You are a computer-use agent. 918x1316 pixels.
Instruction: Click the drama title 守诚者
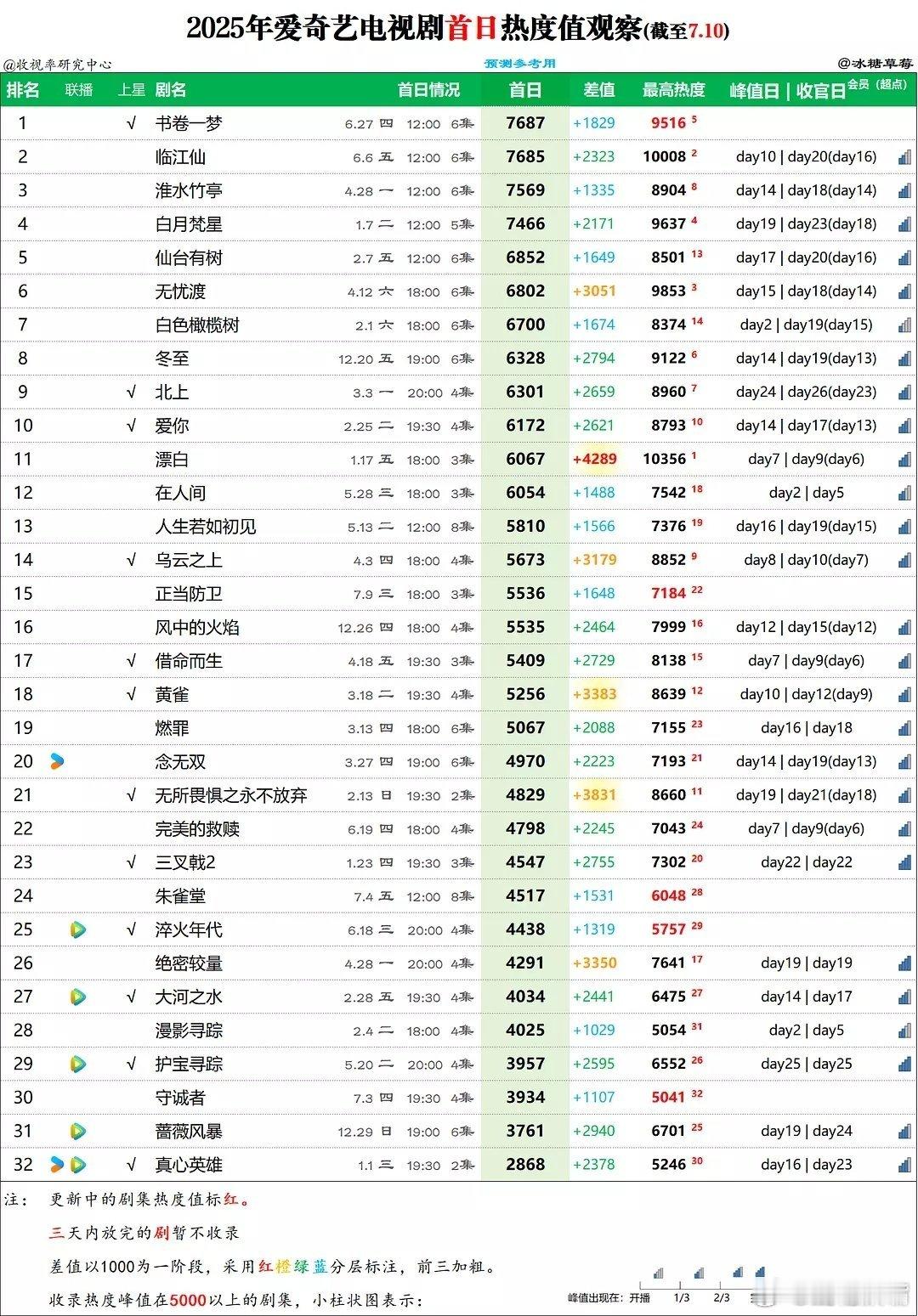(180, 1098)
